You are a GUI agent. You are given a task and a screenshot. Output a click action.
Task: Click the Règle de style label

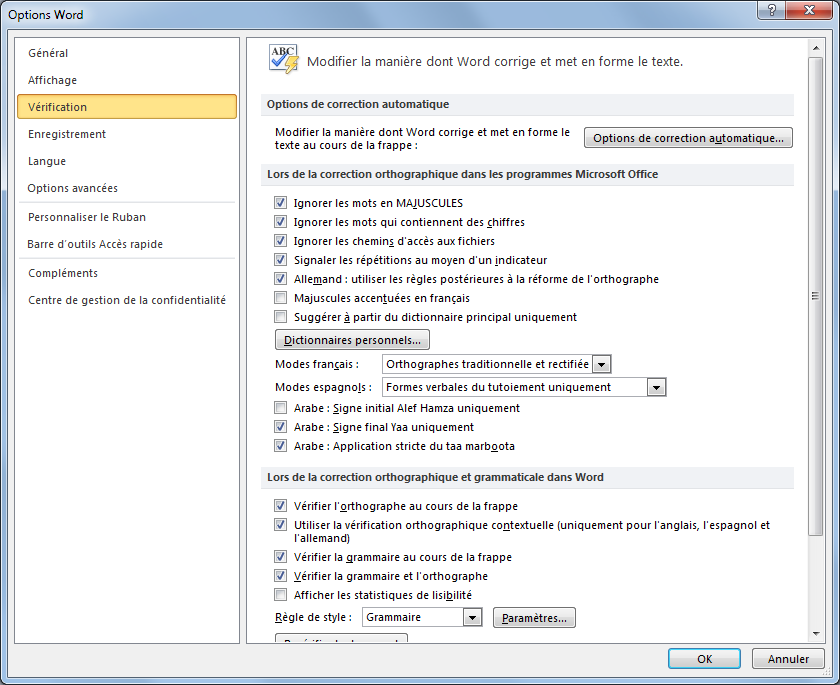click(x=313, y=617)
